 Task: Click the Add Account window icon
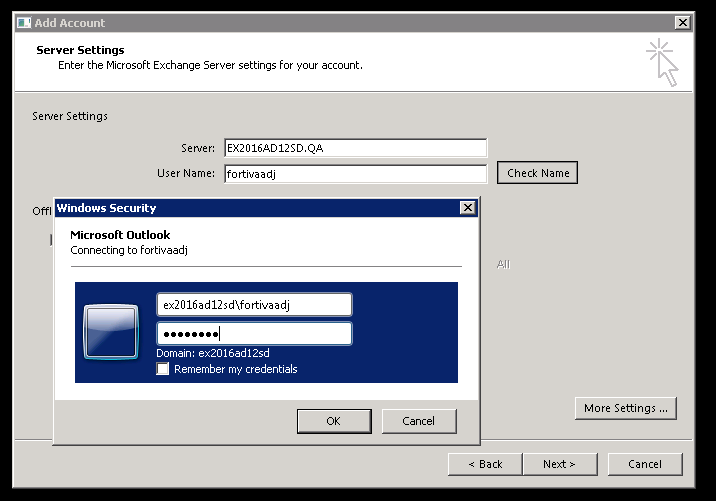[x=23, y=23]
